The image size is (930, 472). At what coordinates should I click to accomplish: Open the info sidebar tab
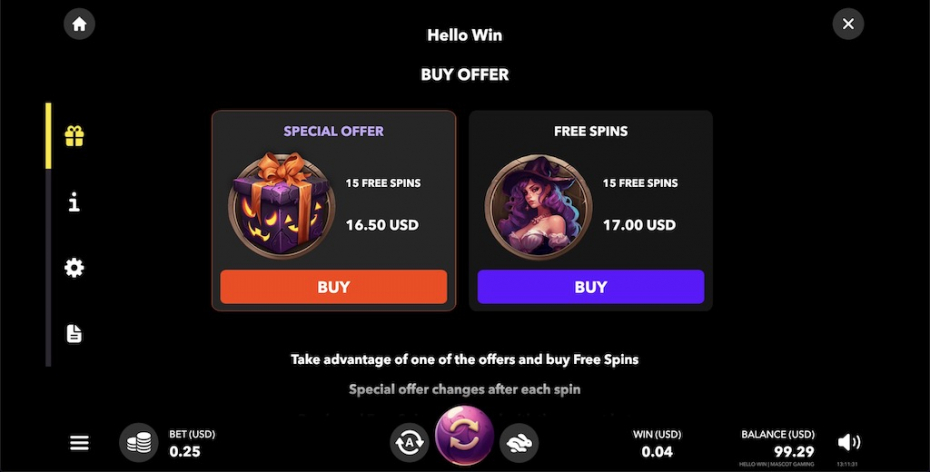(74, 202)
